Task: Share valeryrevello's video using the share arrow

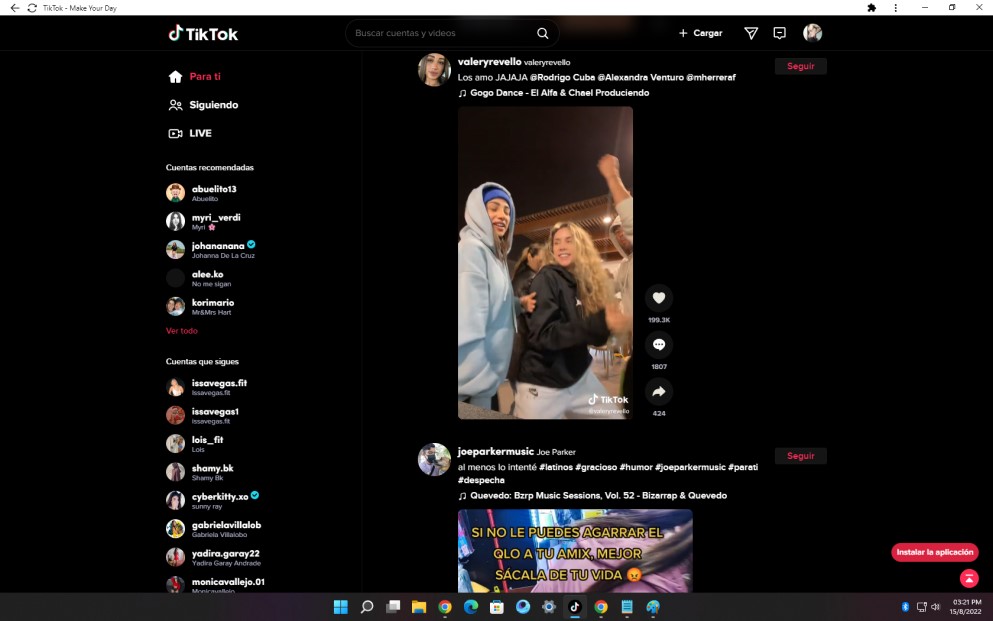Action: (x=658, y=392)
